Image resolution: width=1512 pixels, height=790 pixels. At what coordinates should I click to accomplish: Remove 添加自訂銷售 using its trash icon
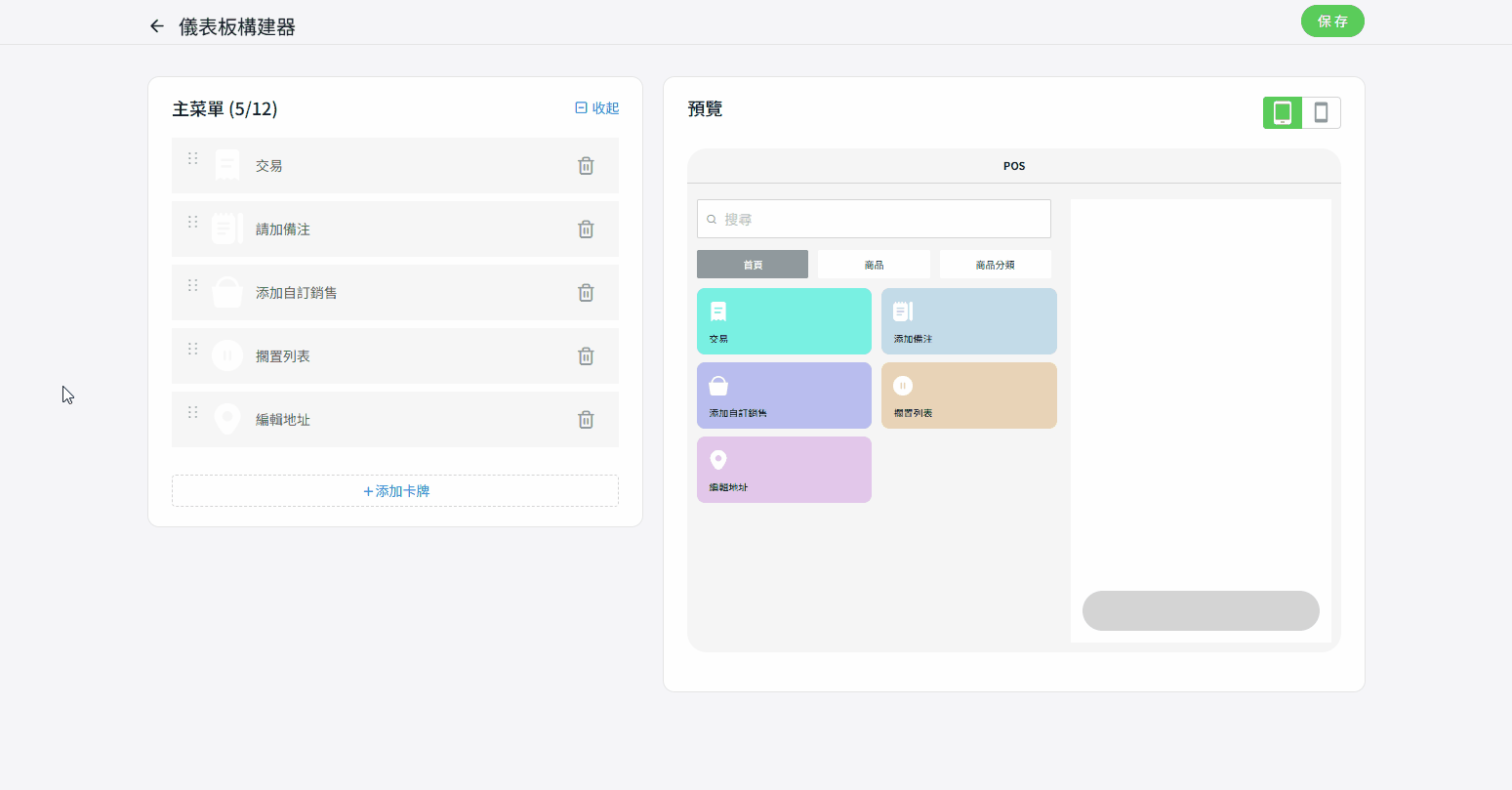click(x=586, y=293)
